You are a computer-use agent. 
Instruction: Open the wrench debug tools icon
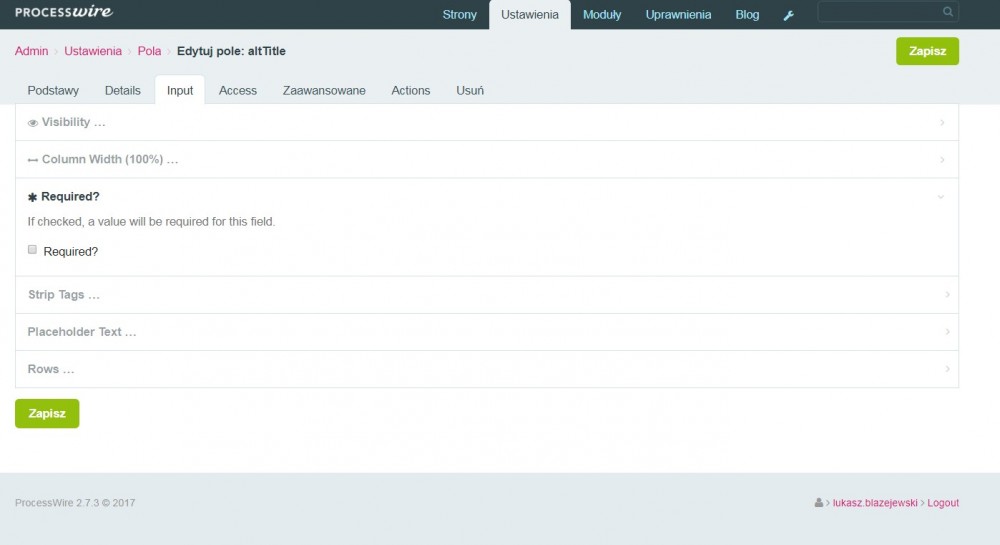pos(788,15)
